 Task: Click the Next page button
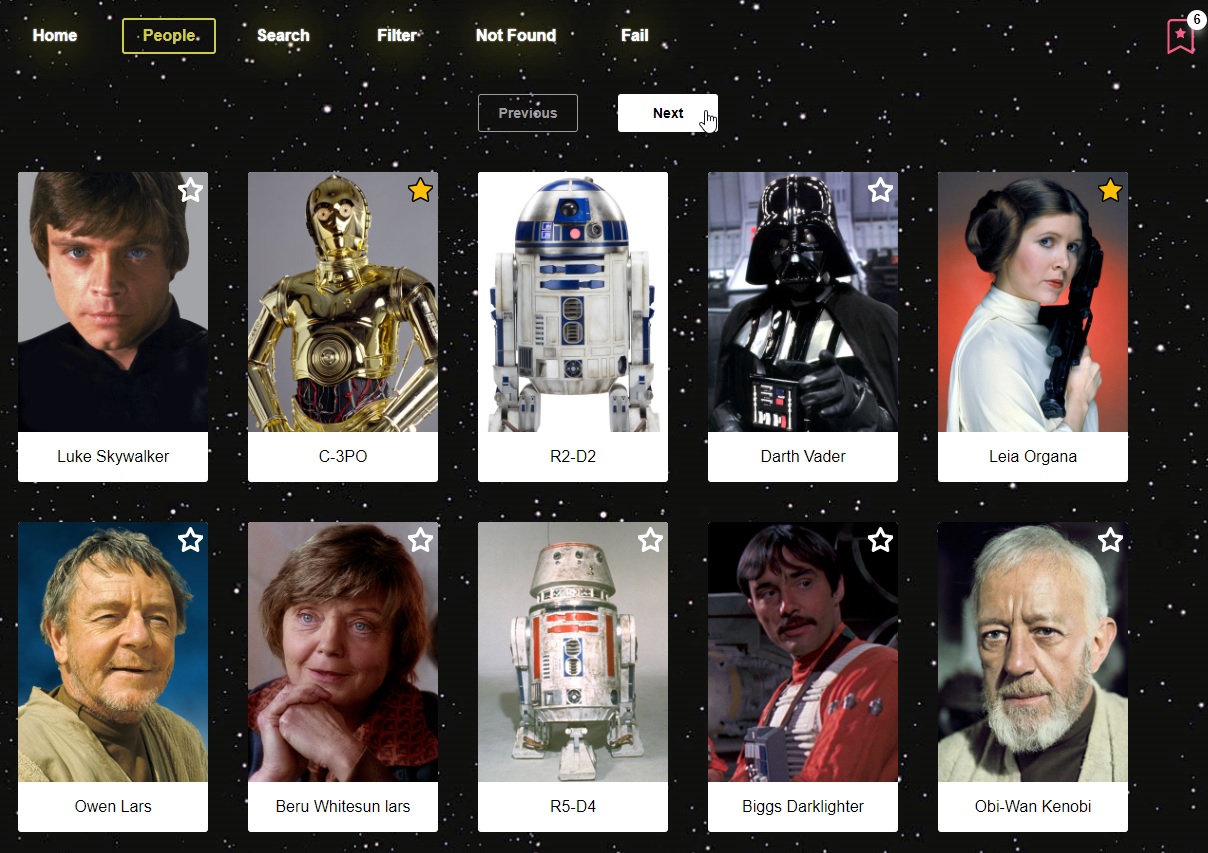tap(668, 113)
